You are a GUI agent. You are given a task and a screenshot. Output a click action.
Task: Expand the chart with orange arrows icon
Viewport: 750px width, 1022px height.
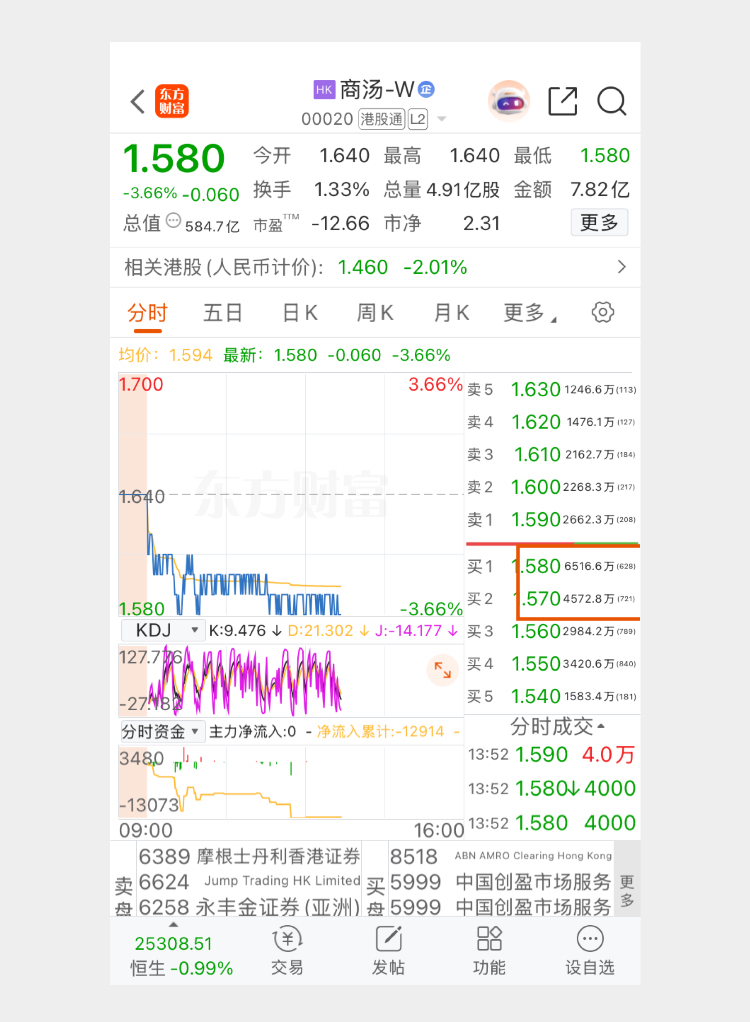coord(442,669)
